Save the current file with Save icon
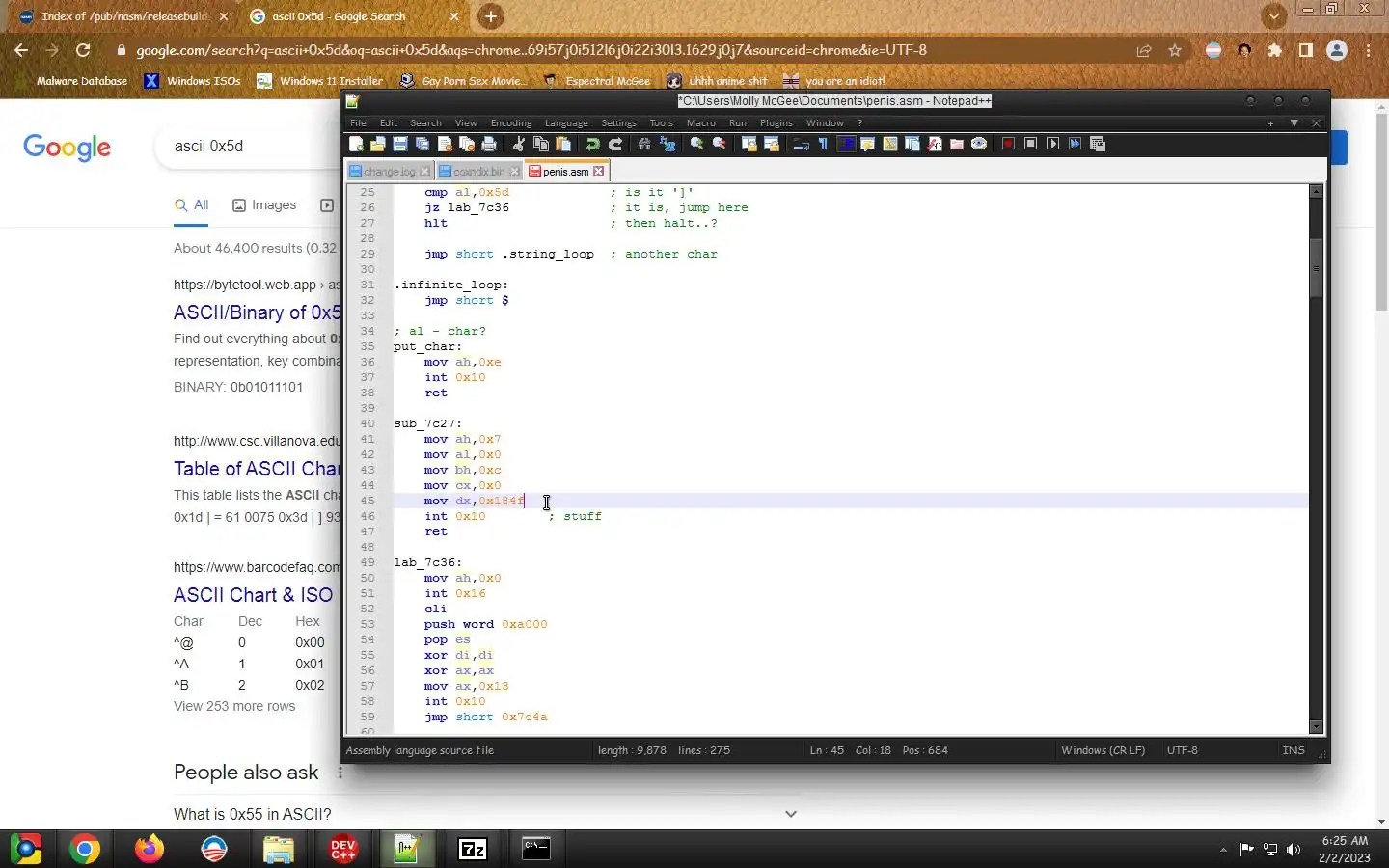Viewport: 1389px width, 868px height. pyautogui.click(x=400, y=144)
